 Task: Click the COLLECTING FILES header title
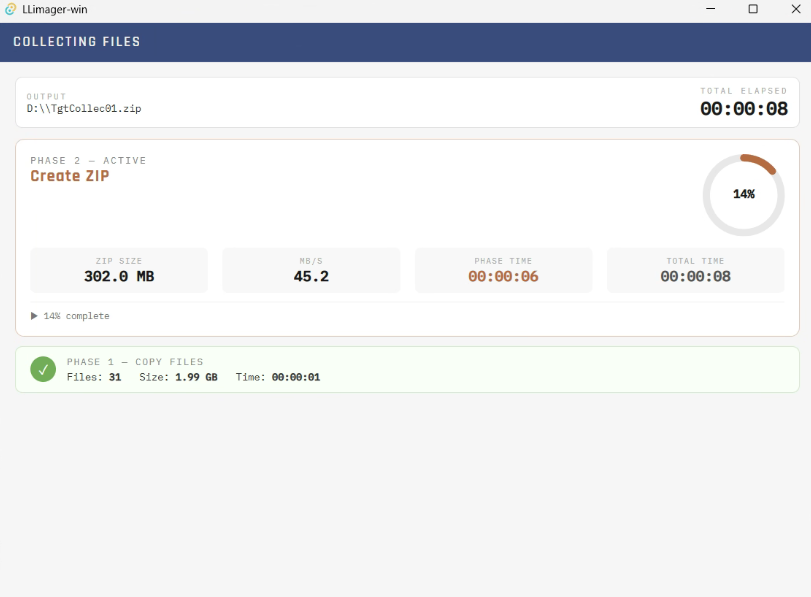(77, 42)
